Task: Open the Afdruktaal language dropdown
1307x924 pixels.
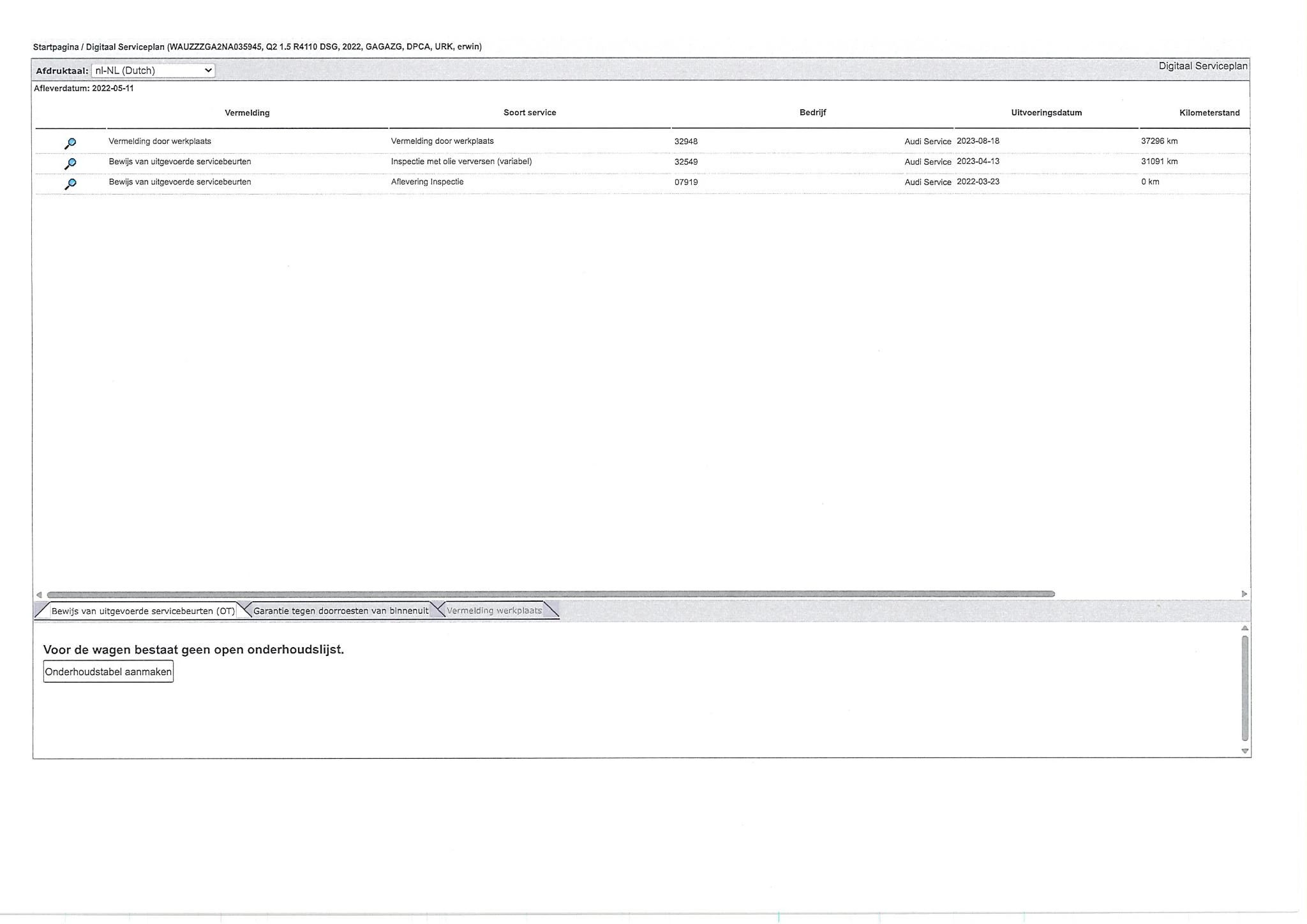Action: (x=153, y=71)
